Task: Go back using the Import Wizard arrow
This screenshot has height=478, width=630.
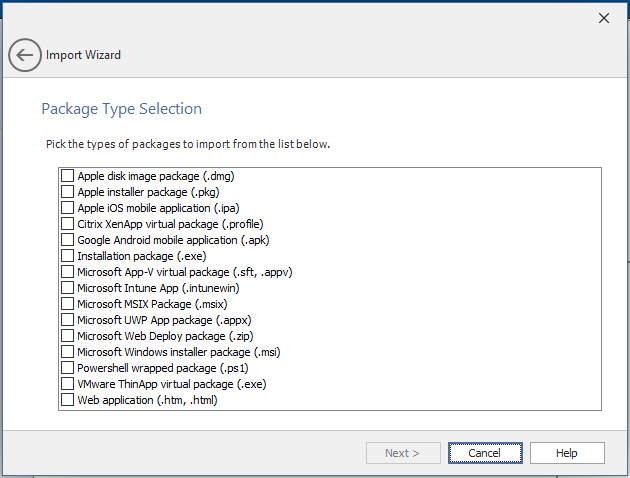Action: [x=25, y=55]
